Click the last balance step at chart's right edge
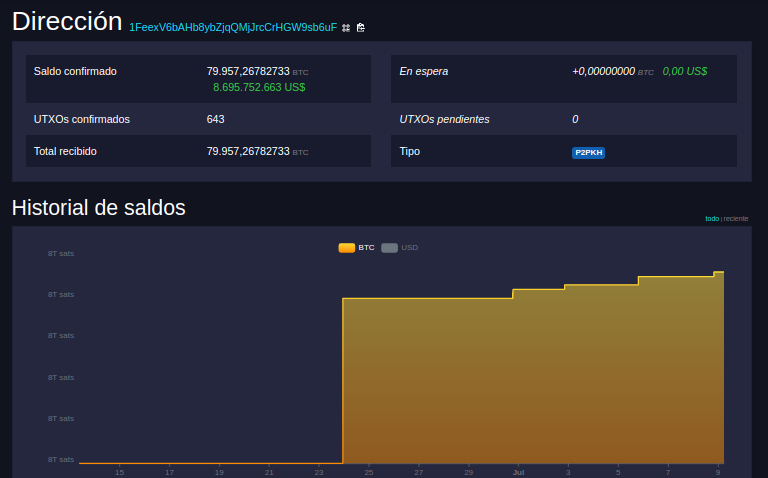 [x=718, y=272]
